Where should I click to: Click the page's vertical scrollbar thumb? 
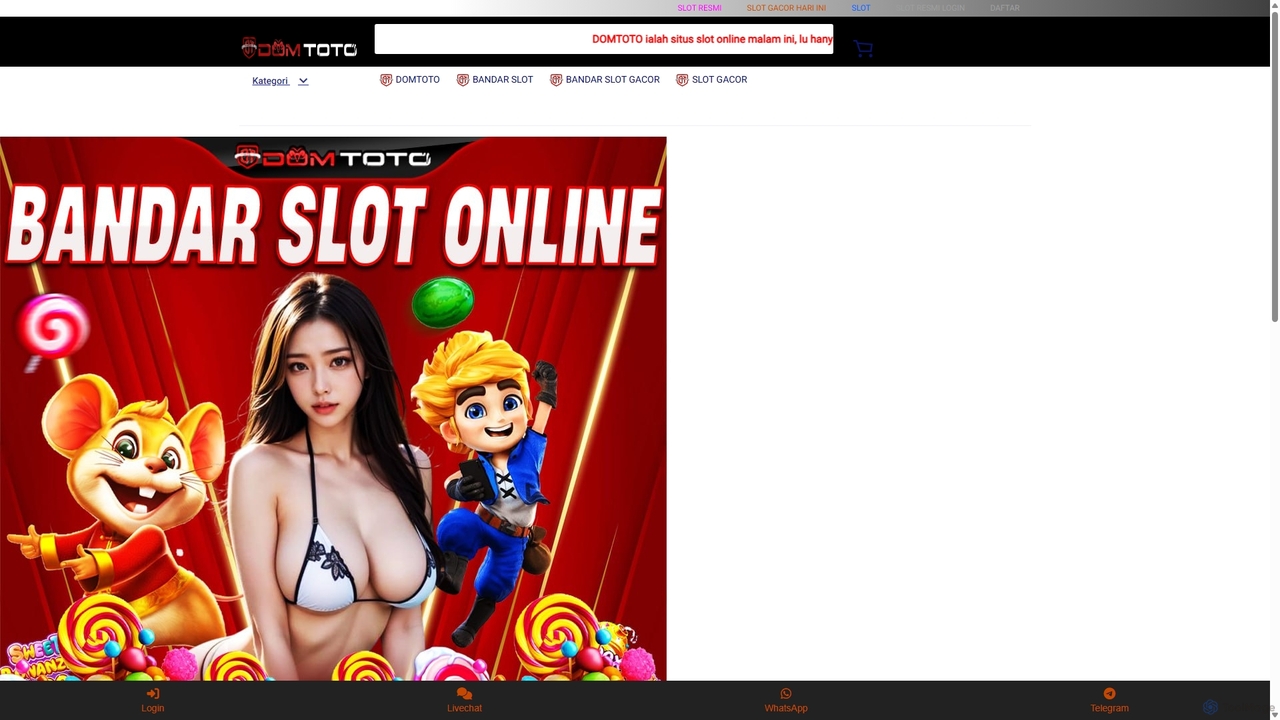pos(1274,169)
